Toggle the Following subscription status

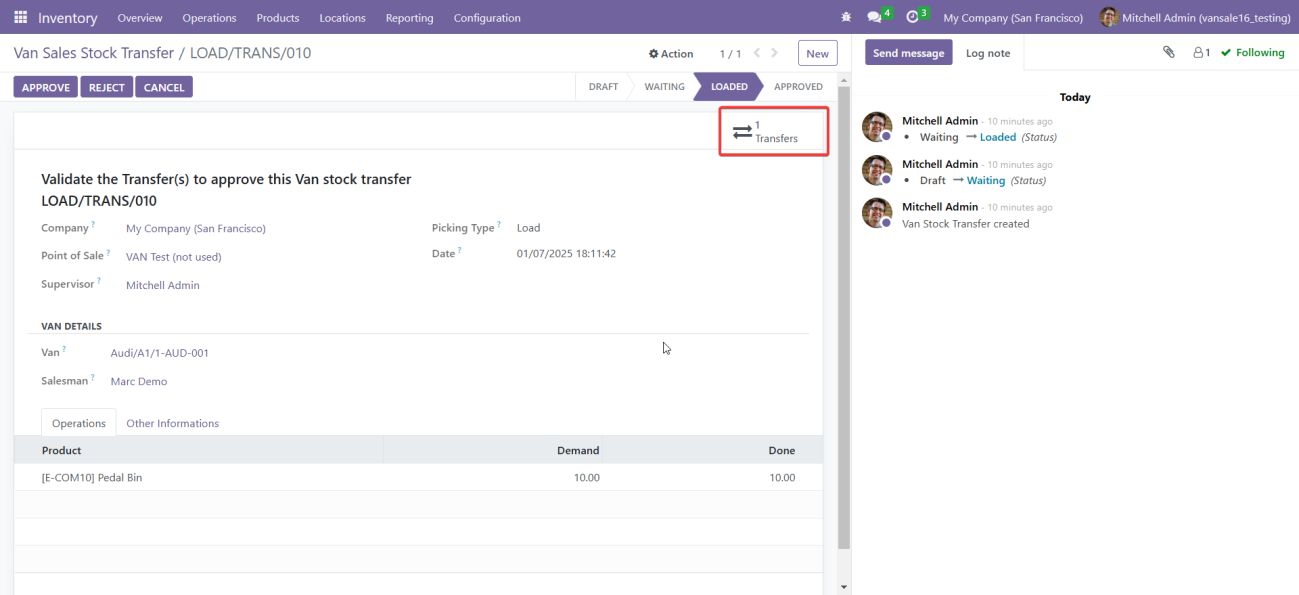click(x=1252, y=53)
